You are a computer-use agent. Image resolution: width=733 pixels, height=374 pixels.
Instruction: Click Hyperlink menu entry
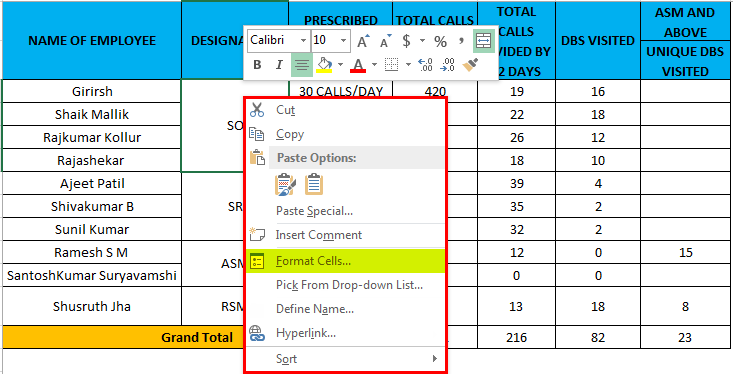tap(345, 333)
